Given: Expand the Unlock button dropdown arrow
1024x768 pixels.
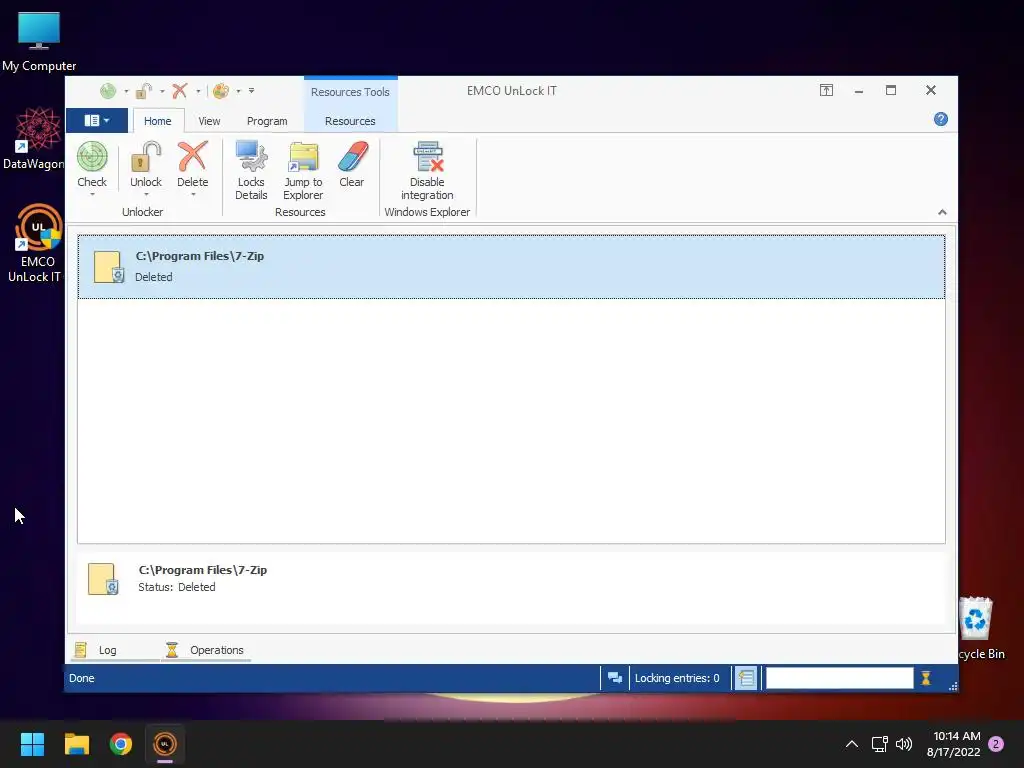Looking at the screenshot, I should click(x=146, y=195).
